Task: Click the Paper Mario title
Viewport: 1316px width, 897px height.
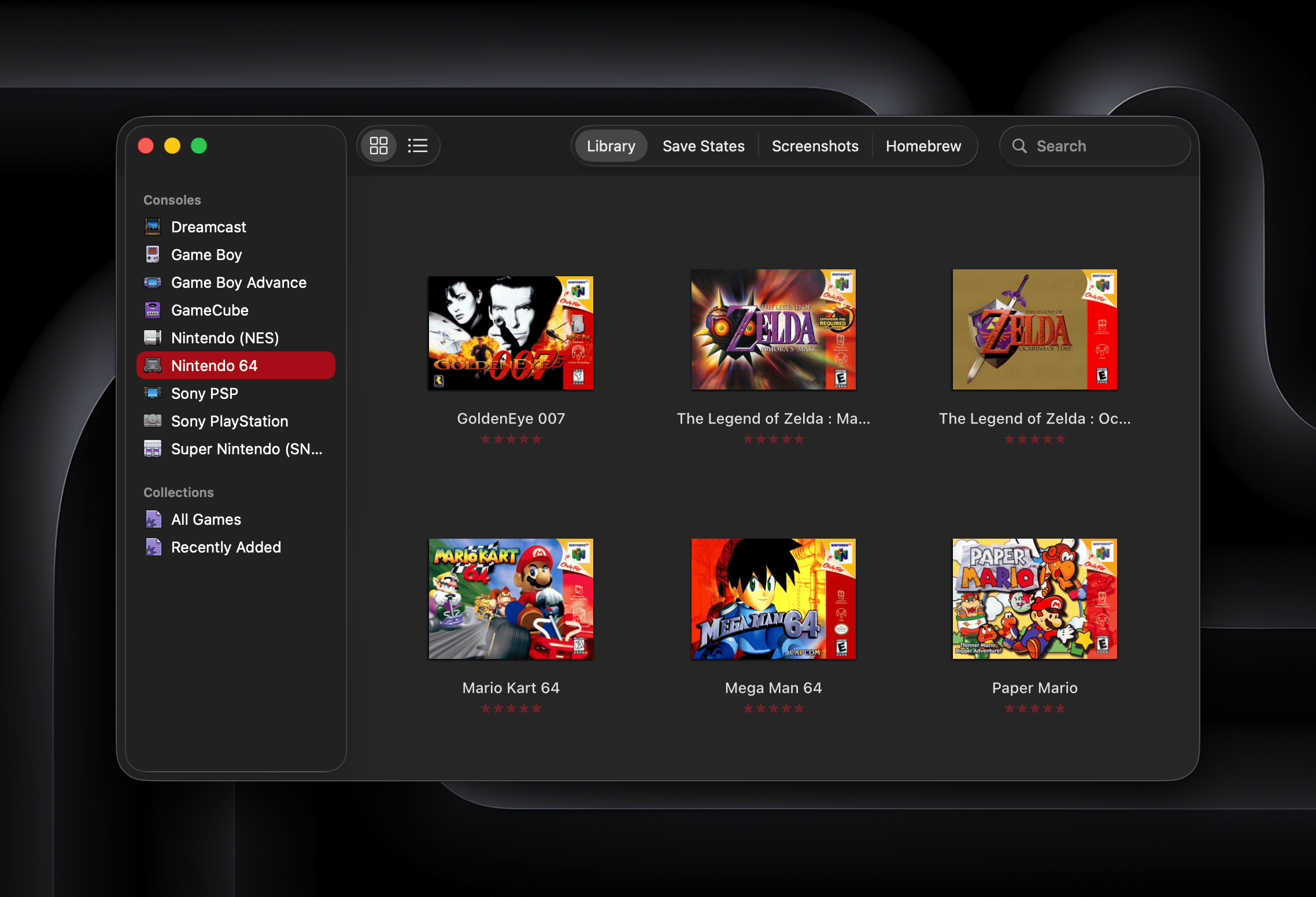Action: 1035,688
